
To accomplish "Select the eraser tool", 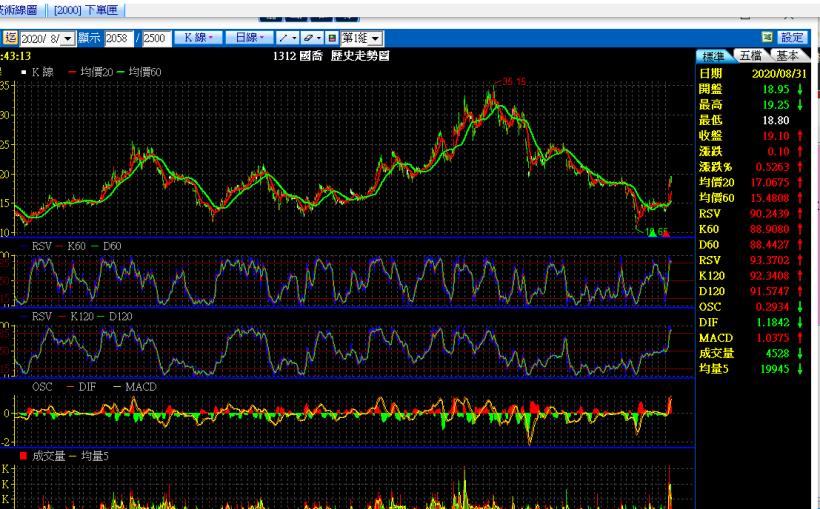I will [x=311, y=38].
